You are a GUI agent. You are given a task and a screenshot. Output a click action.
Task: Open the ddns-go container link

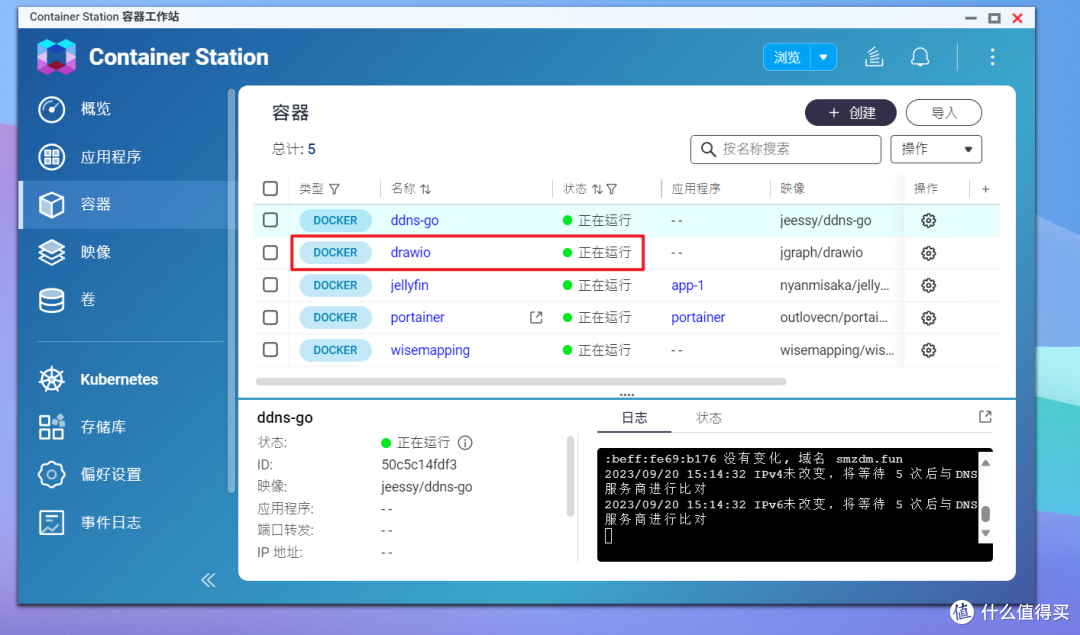(415, 220)
